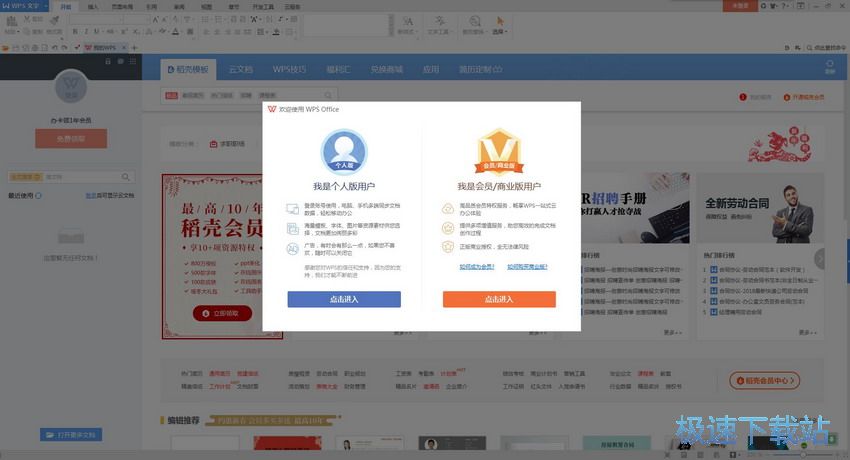Click the text highlight color button
850x460 pixels.
tap(162, 32)
